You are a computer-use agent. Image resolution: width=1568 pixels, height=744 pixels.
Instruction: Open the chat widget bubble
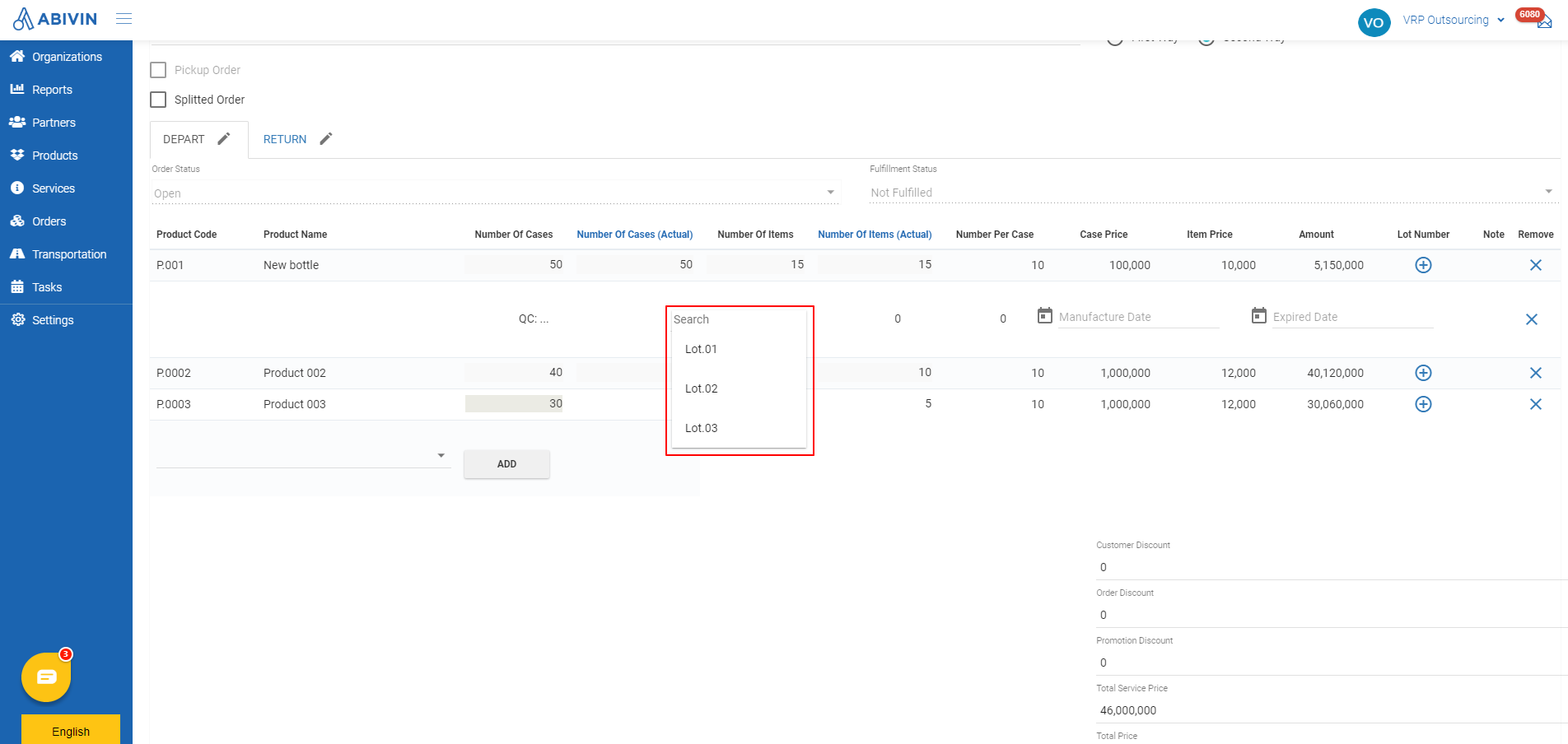[46, 677]
